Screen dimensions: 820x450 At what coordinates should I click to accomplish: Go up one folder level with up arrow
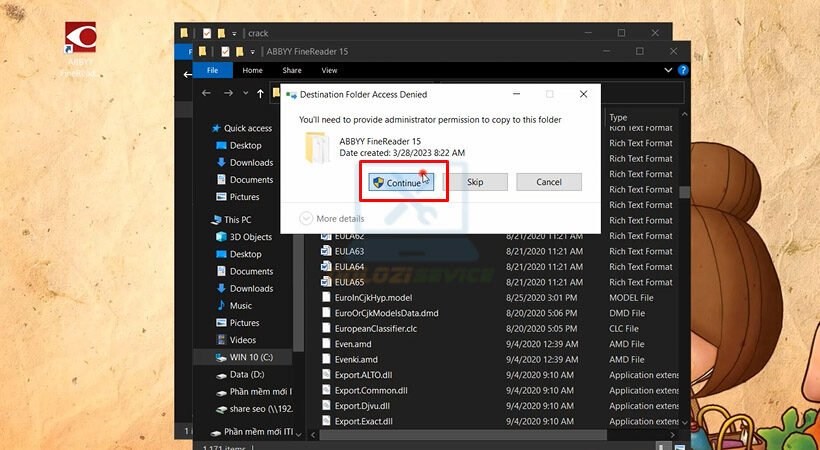(x=261, y=93)
